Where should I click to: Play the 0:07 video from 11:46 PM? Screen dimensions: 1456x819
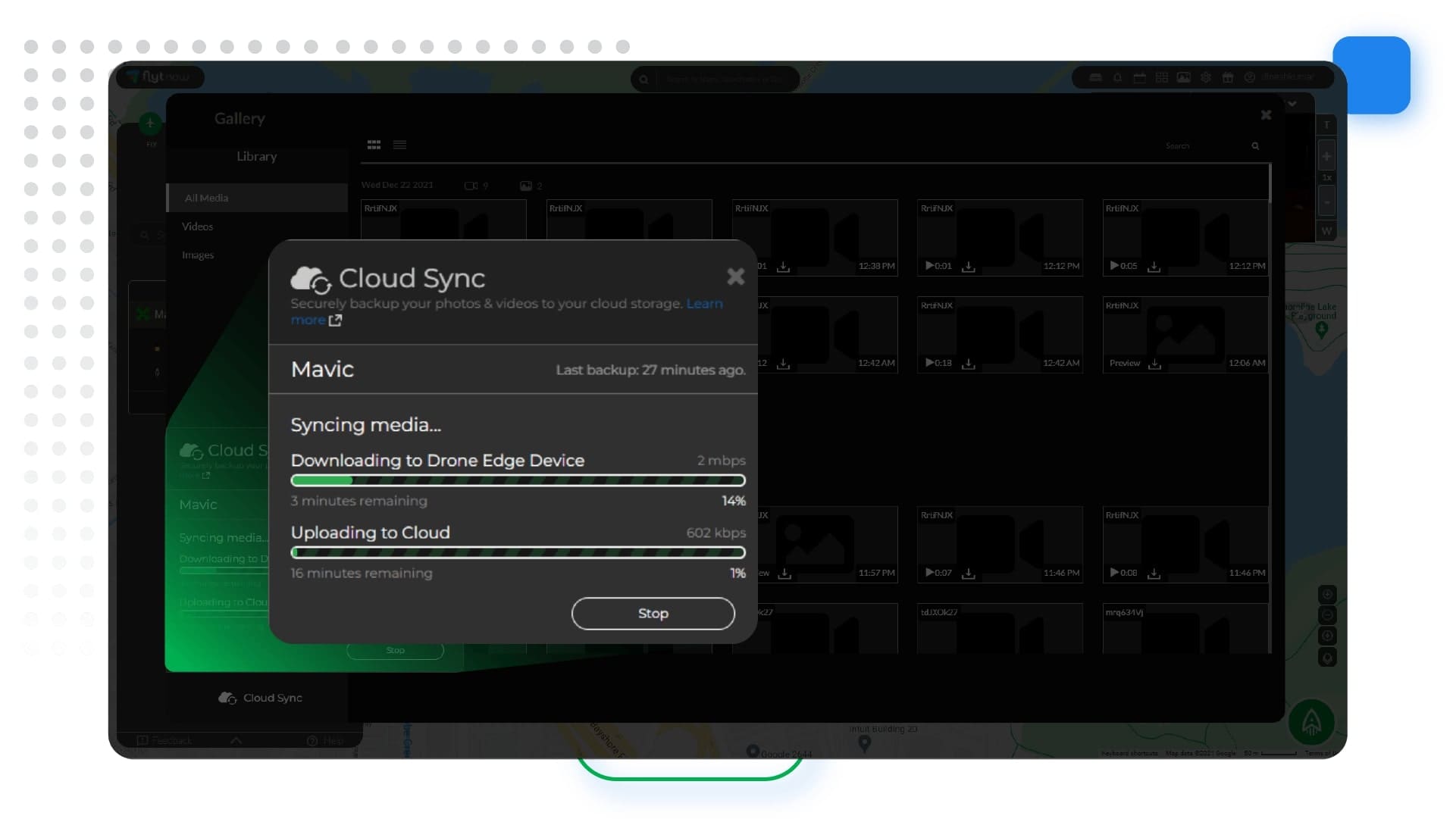(x=938, y=573)
